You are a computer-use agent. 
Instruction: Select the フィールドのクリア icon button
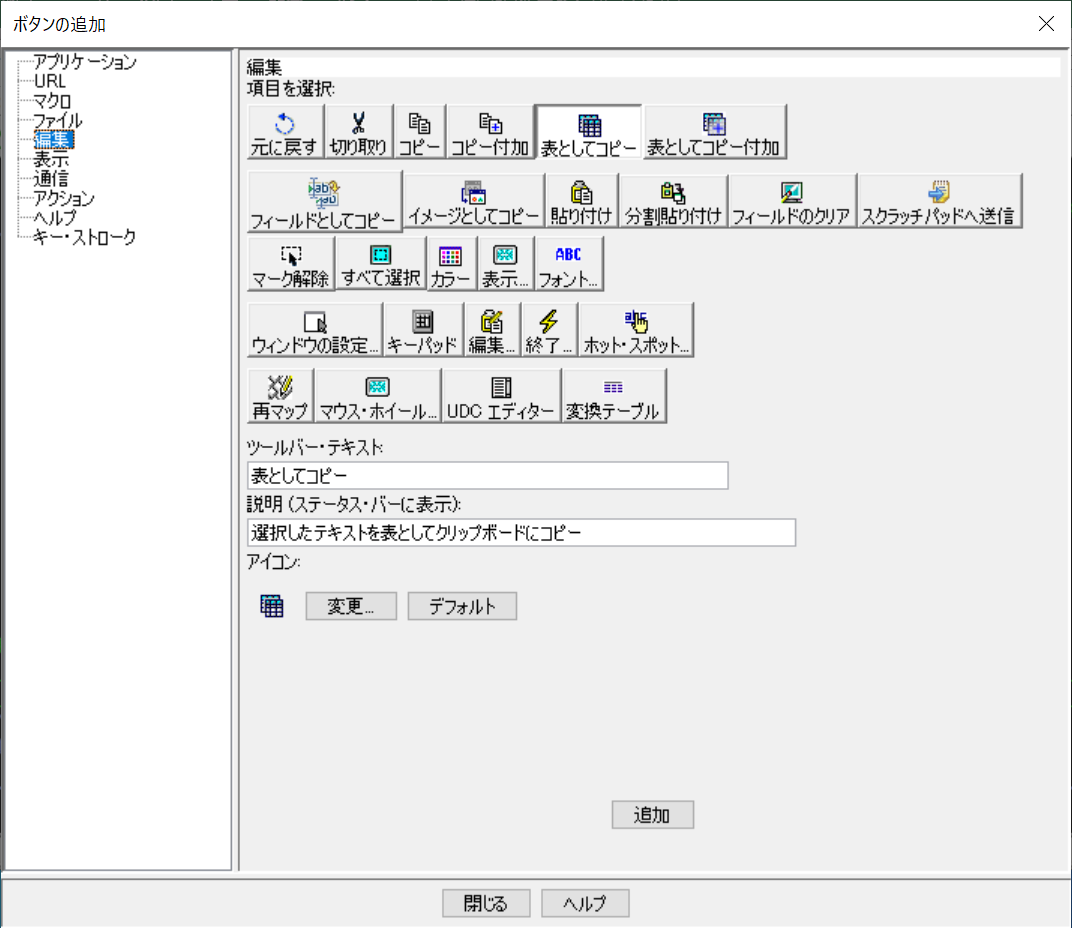(791, 202)
